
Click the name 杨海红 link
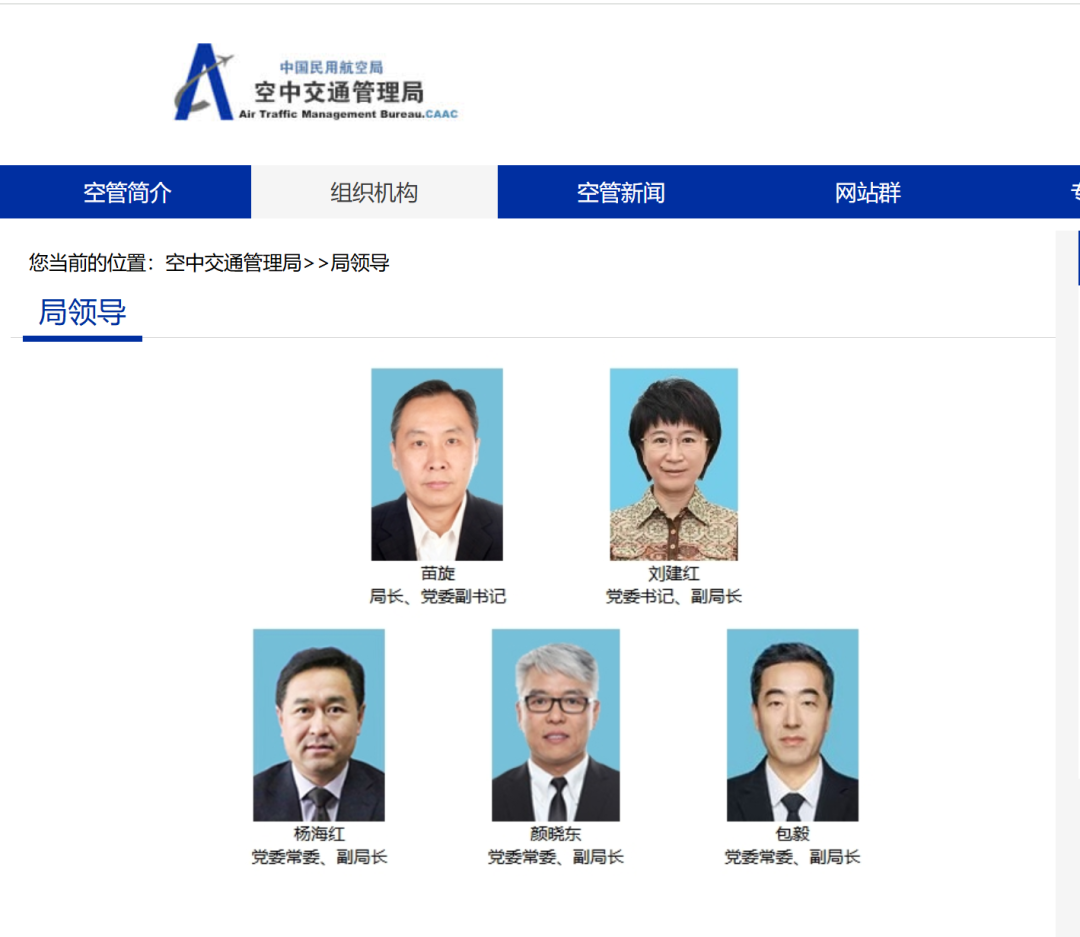(319, 834)
